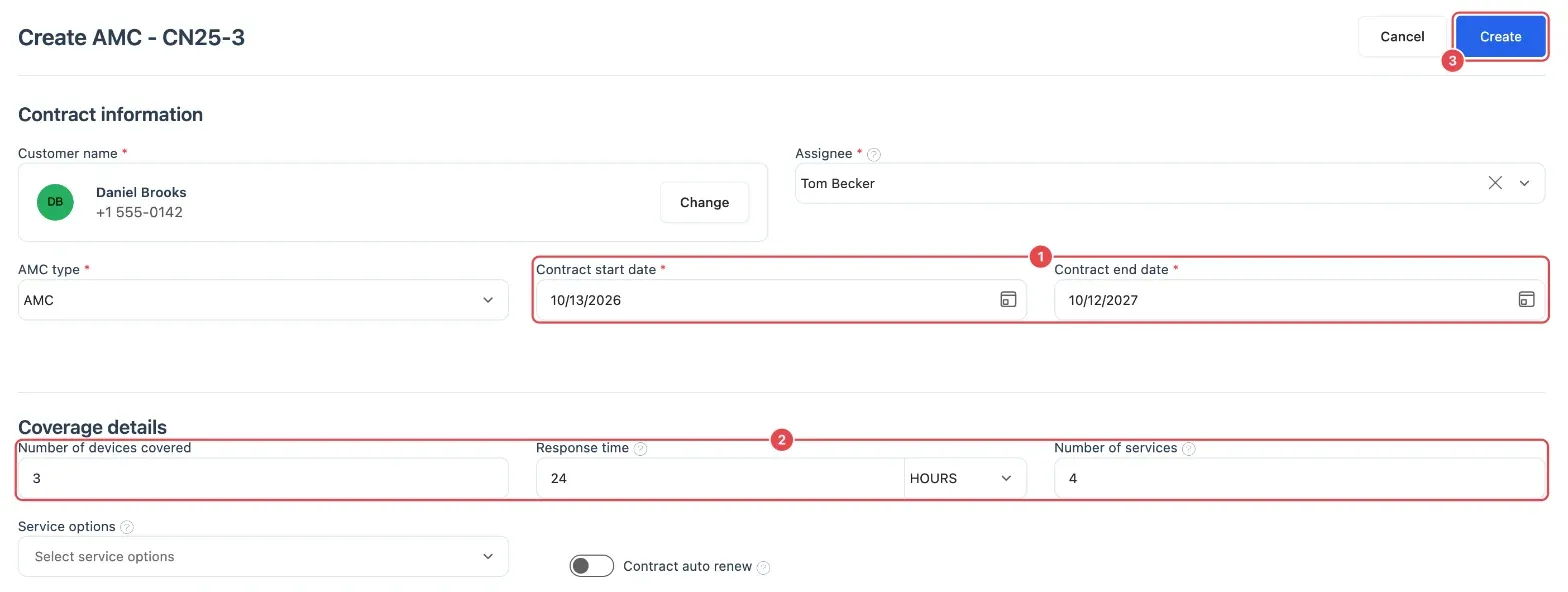The width and height of the screenshot is (1568, 592).
Task: Open the HOURS unit dropdown
Action: coord(965,478)
